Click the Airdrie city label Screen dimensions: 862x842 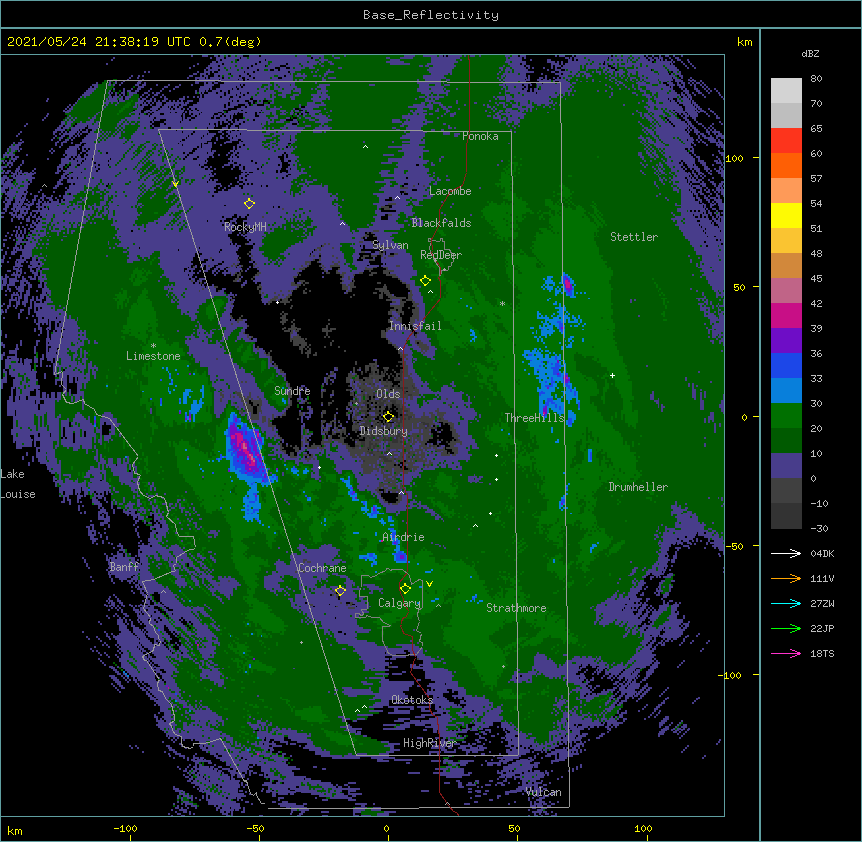tap(403, 537)
